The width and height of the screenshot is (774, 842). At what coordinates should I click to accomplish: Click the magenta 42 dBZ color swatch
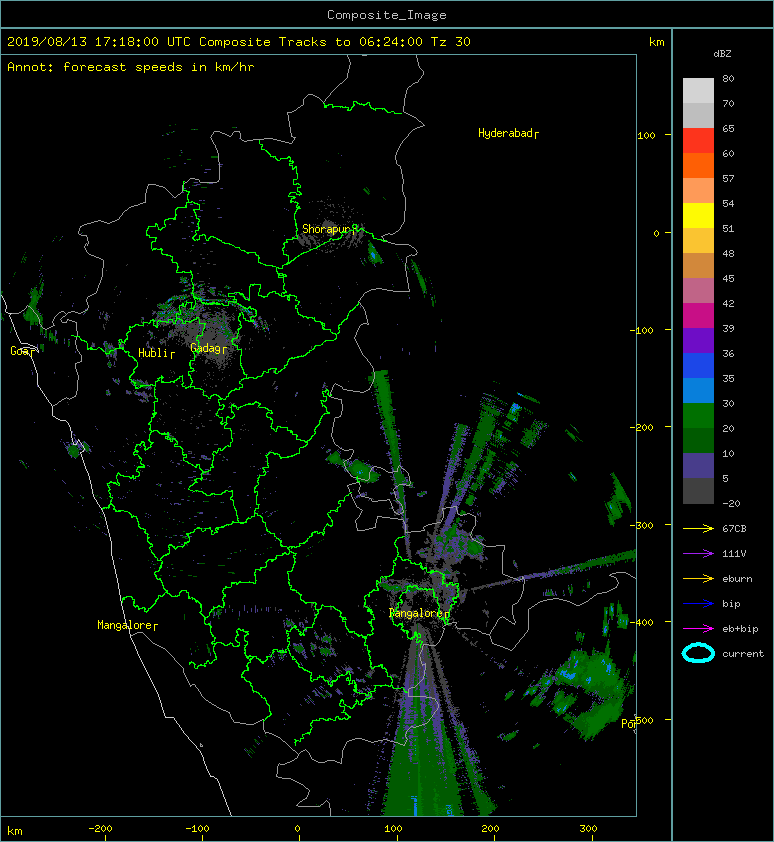point(698,315)
